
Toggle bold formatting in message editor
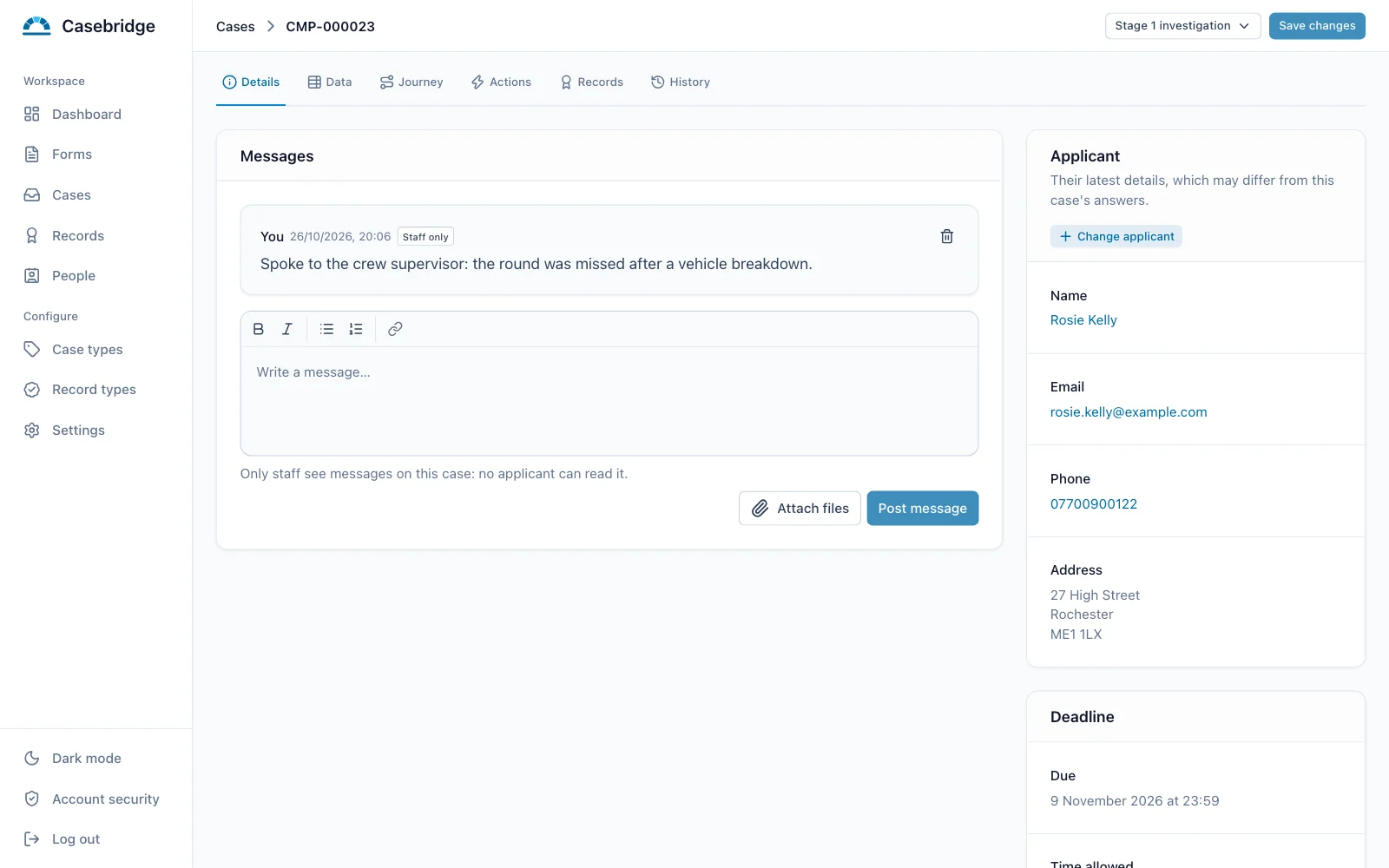coord(259,329)
